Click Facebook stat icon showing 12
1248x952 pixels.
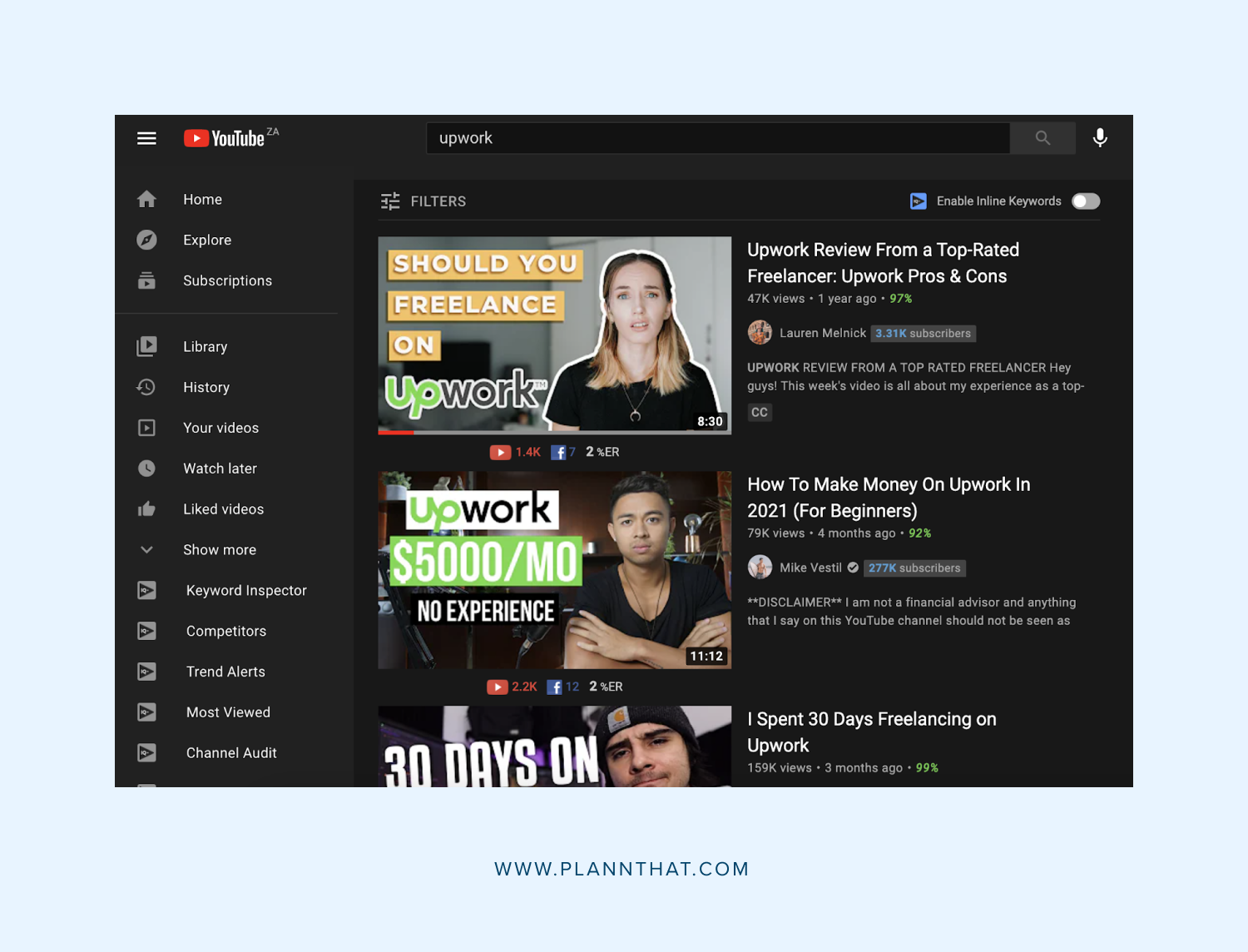[554, 687]
